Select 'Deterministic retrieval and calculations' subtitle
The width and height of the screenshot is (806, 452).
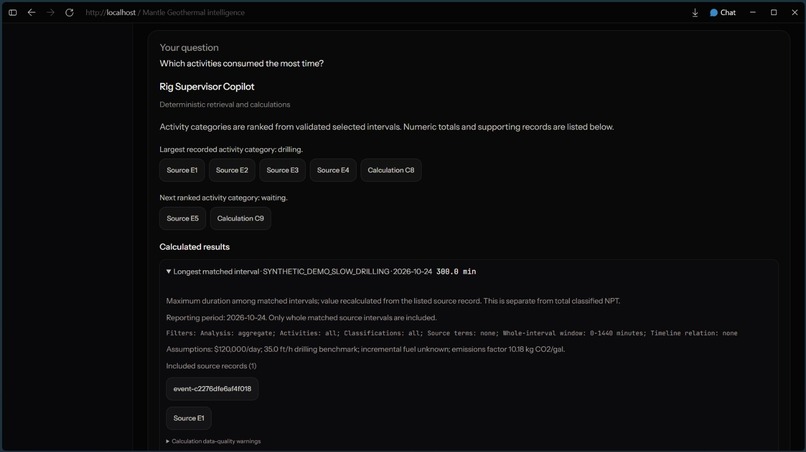(225, 104)
